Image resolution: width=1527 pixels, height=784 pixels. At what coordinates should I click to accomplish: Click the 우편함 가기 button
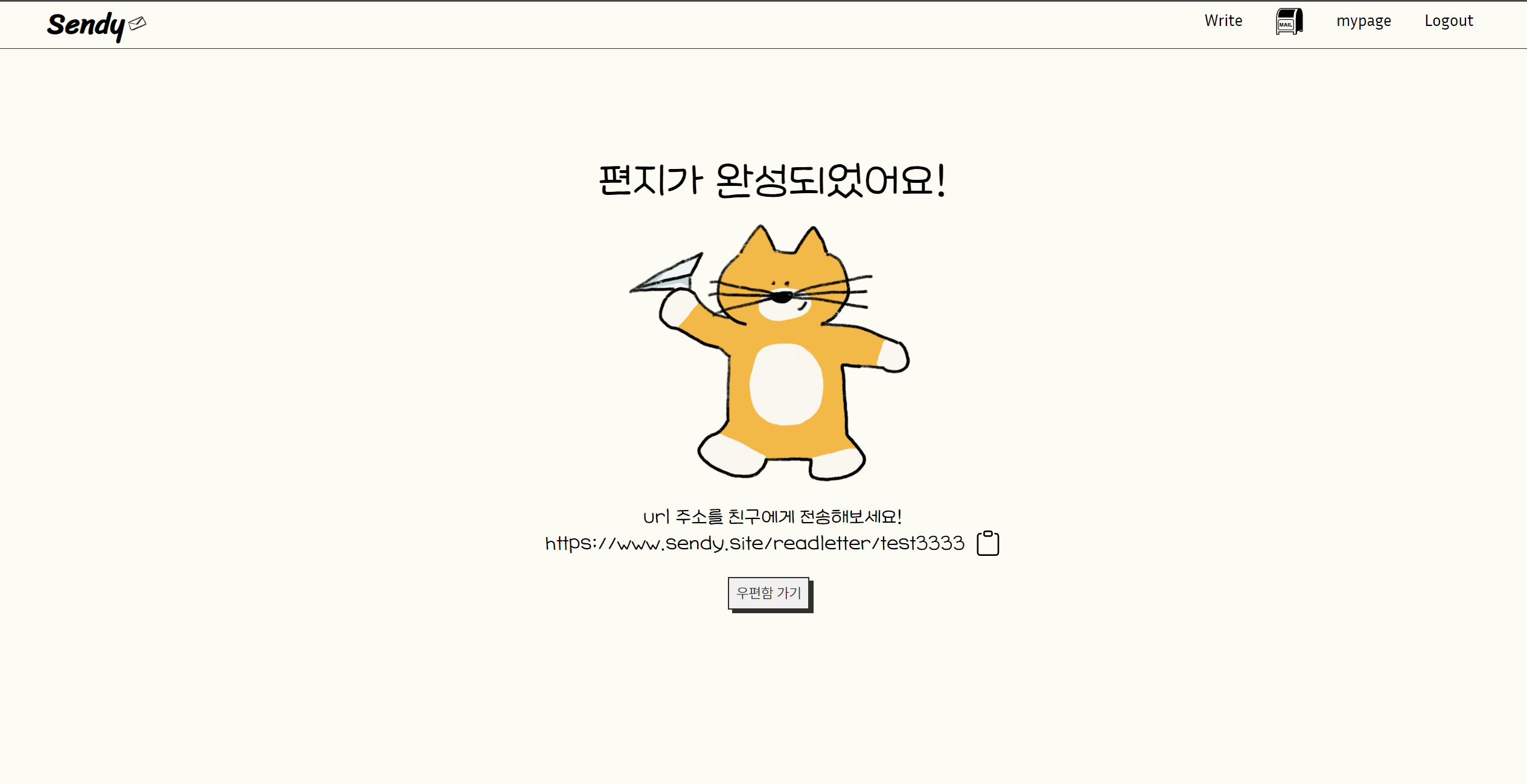click(x=768, y=593)
